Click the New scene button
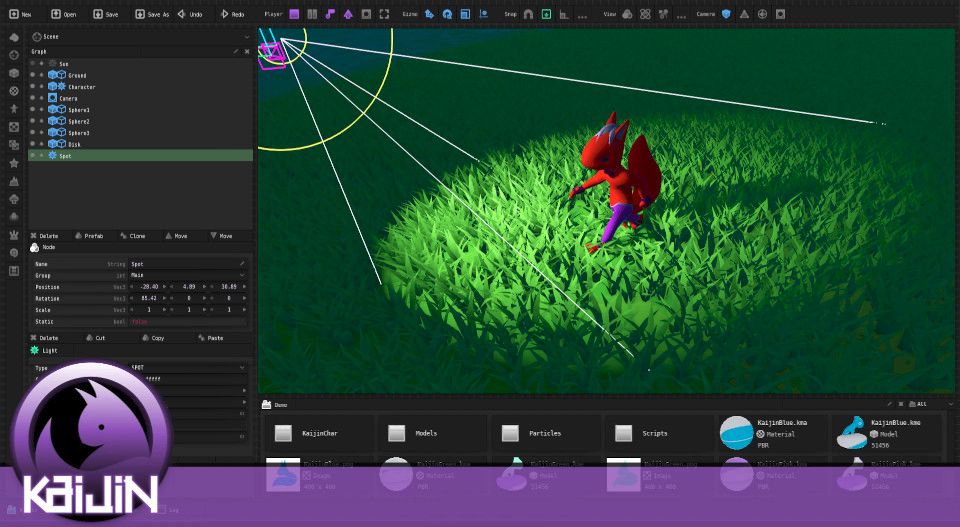 pyautogui.click(x=20, y=13)
